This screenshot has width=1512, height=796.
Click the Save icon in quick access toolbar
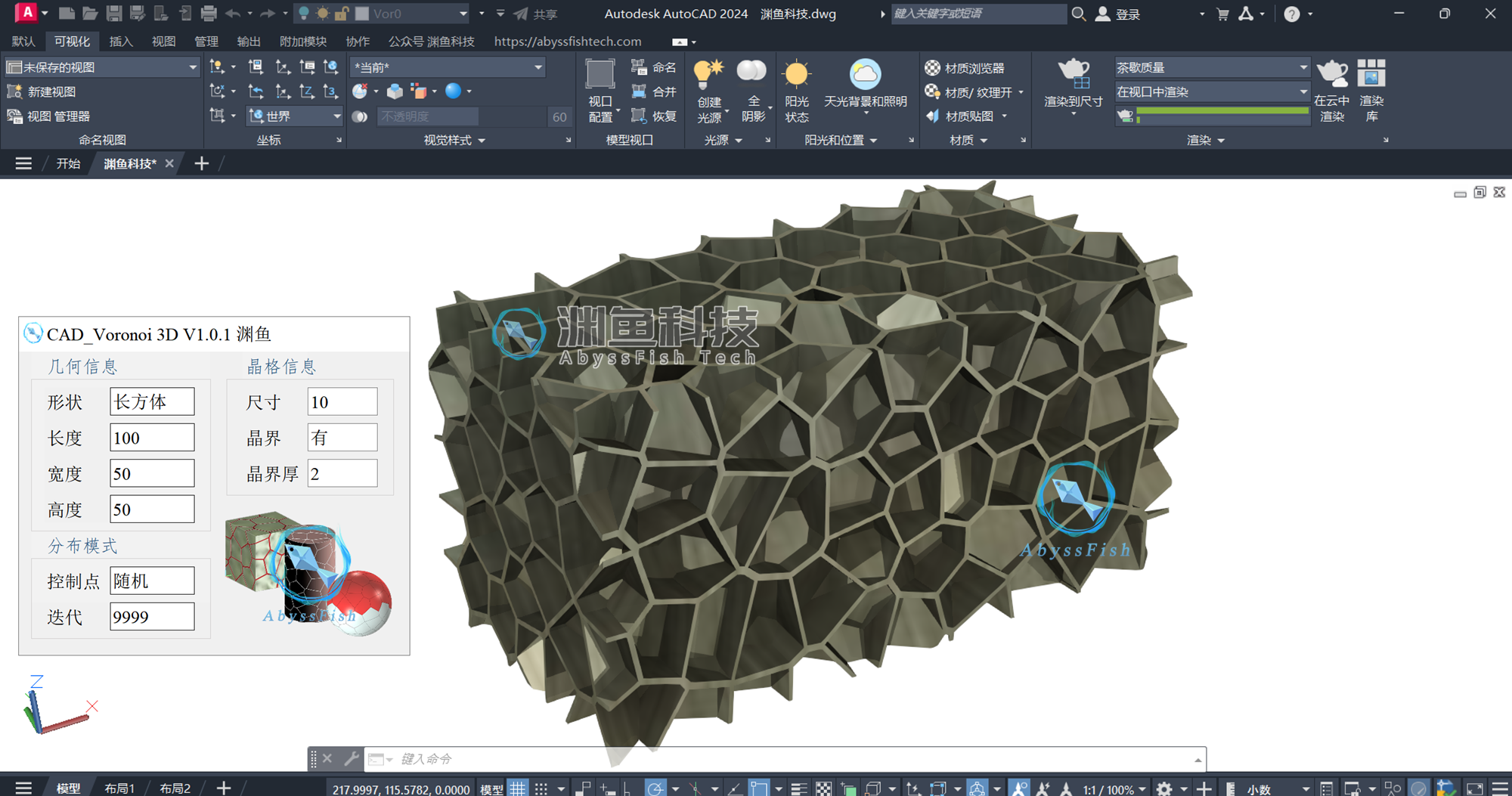pos(114,14)
